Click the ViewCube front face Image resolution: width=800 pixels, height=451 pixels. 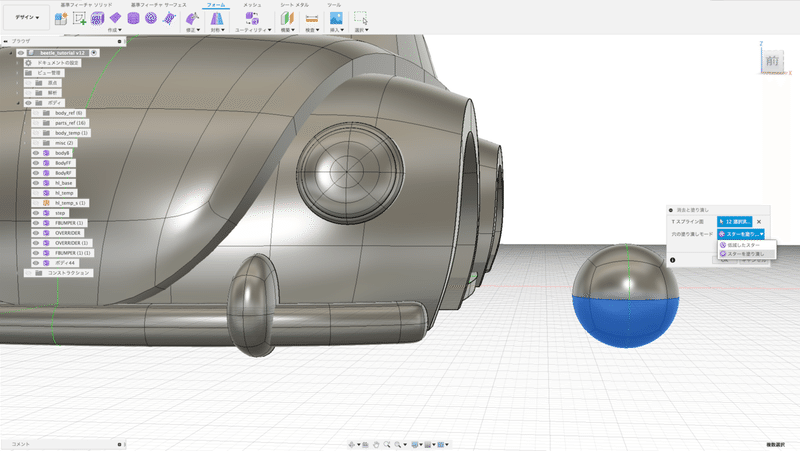tap(771, 62)
